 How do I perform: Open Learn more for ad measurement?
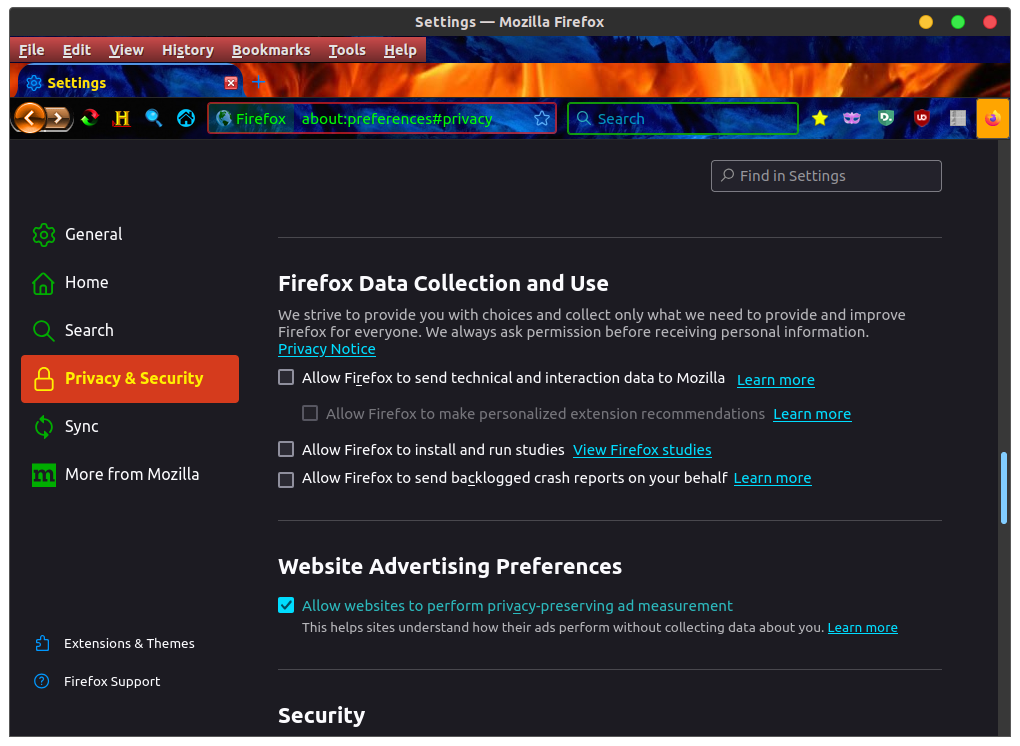[863, 628]
